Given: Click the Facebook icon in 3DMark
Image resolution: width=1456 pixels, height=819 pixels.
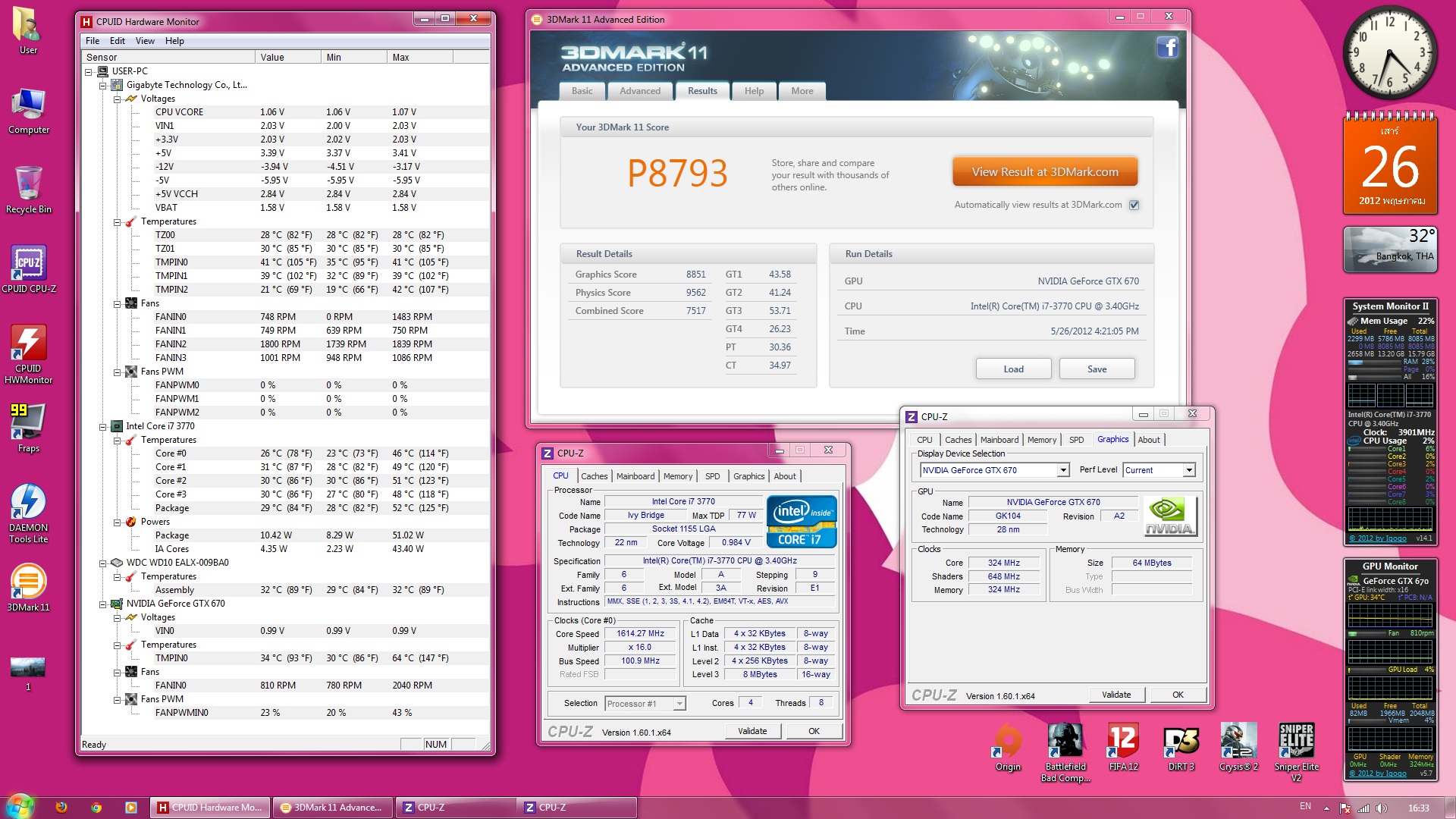Looking at the screenshot, I should 1167,48.
